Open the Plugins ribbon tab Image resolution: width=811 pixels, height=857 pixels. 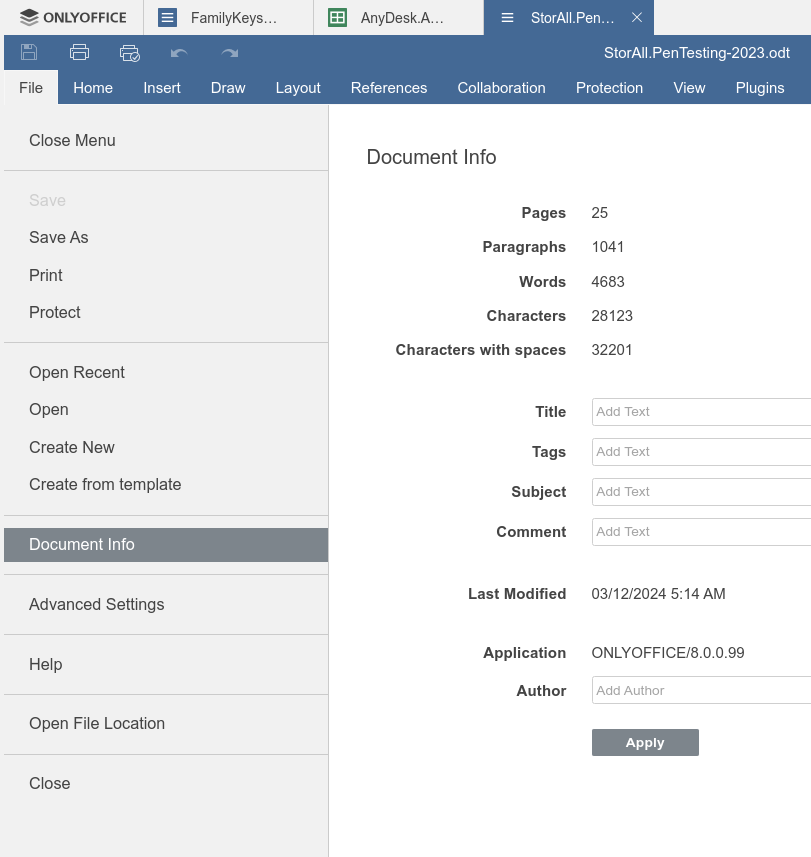tap(760, 87)
